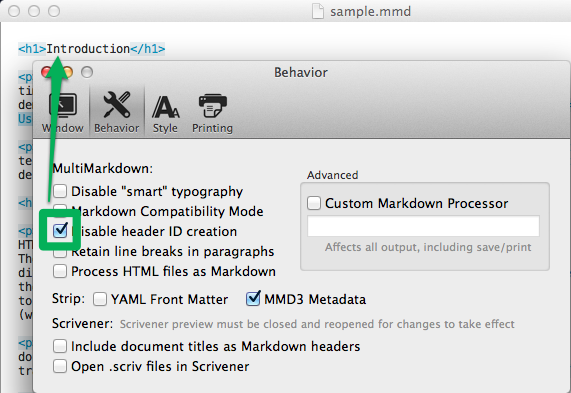Enable Disable "smart" typography checkbox
Image resolution: width=571 pixels, height=393 pixels.
tap(60, 191)
